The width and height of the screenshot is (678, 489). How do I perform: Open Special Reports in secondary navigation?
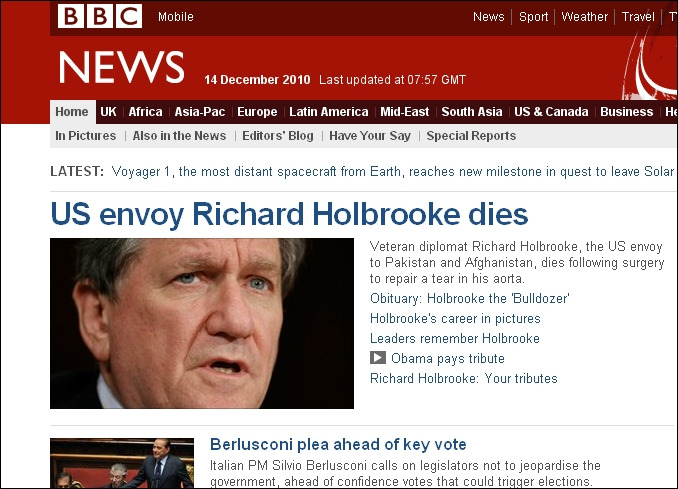[471, 136]
